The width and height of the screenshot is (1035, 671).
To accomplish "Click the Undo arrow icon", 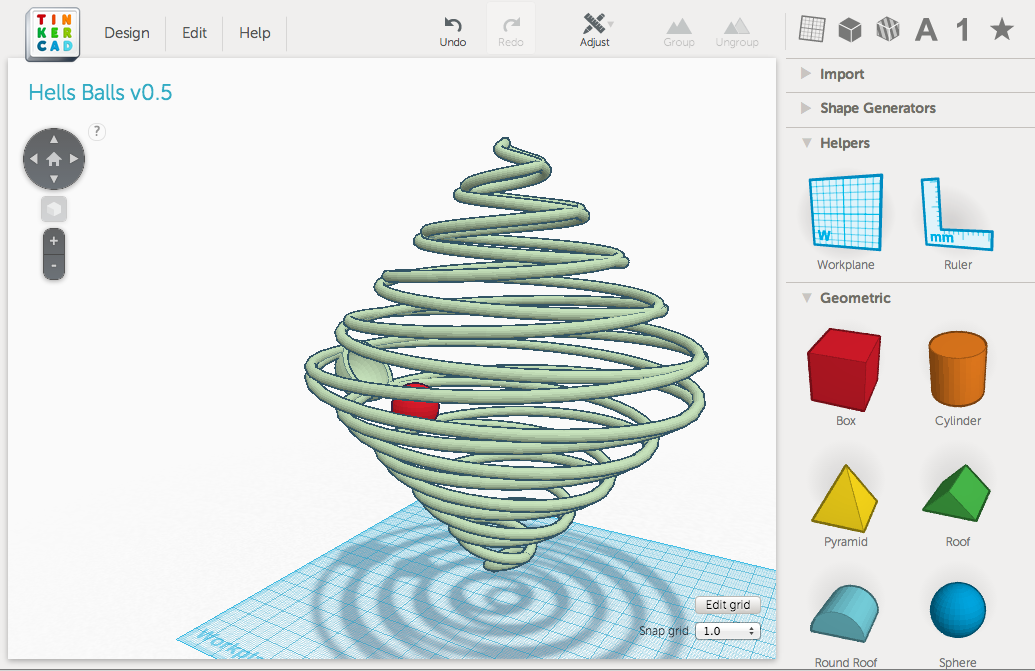I will click(x=453, y=25).
